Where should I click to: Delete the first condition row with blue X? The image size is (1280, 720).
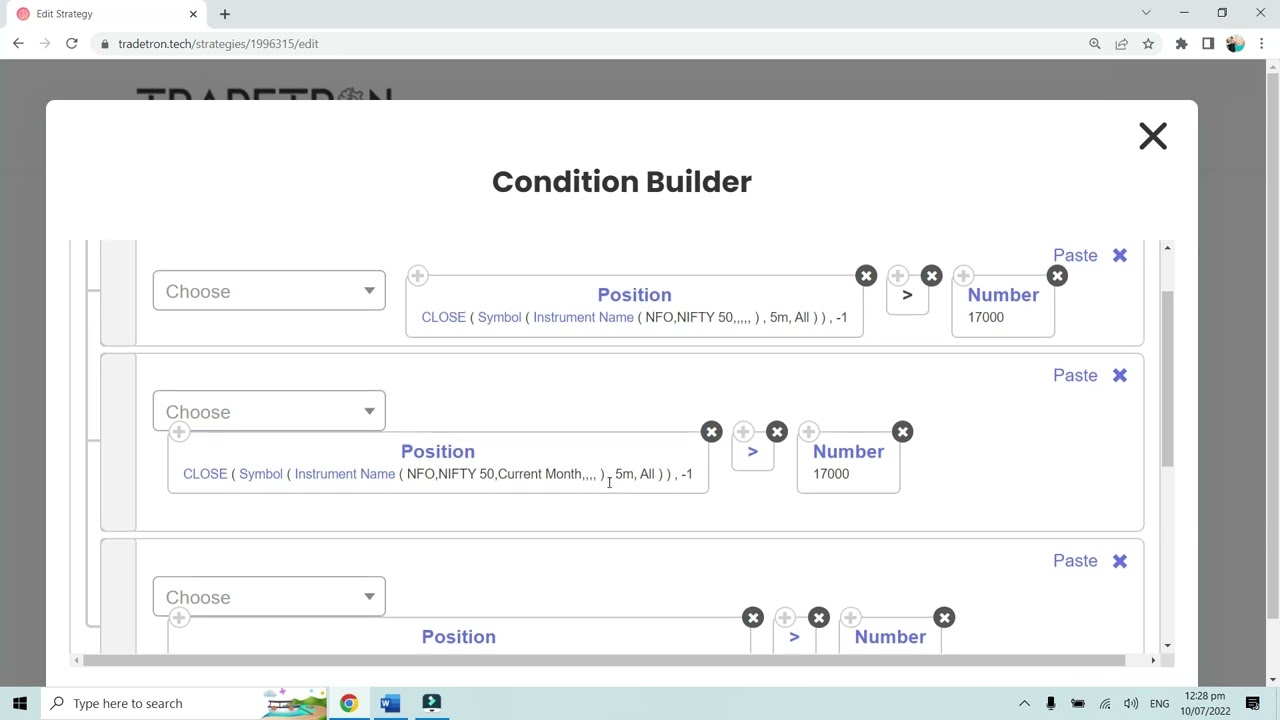pyautogui.click(x=1120, y=255)
